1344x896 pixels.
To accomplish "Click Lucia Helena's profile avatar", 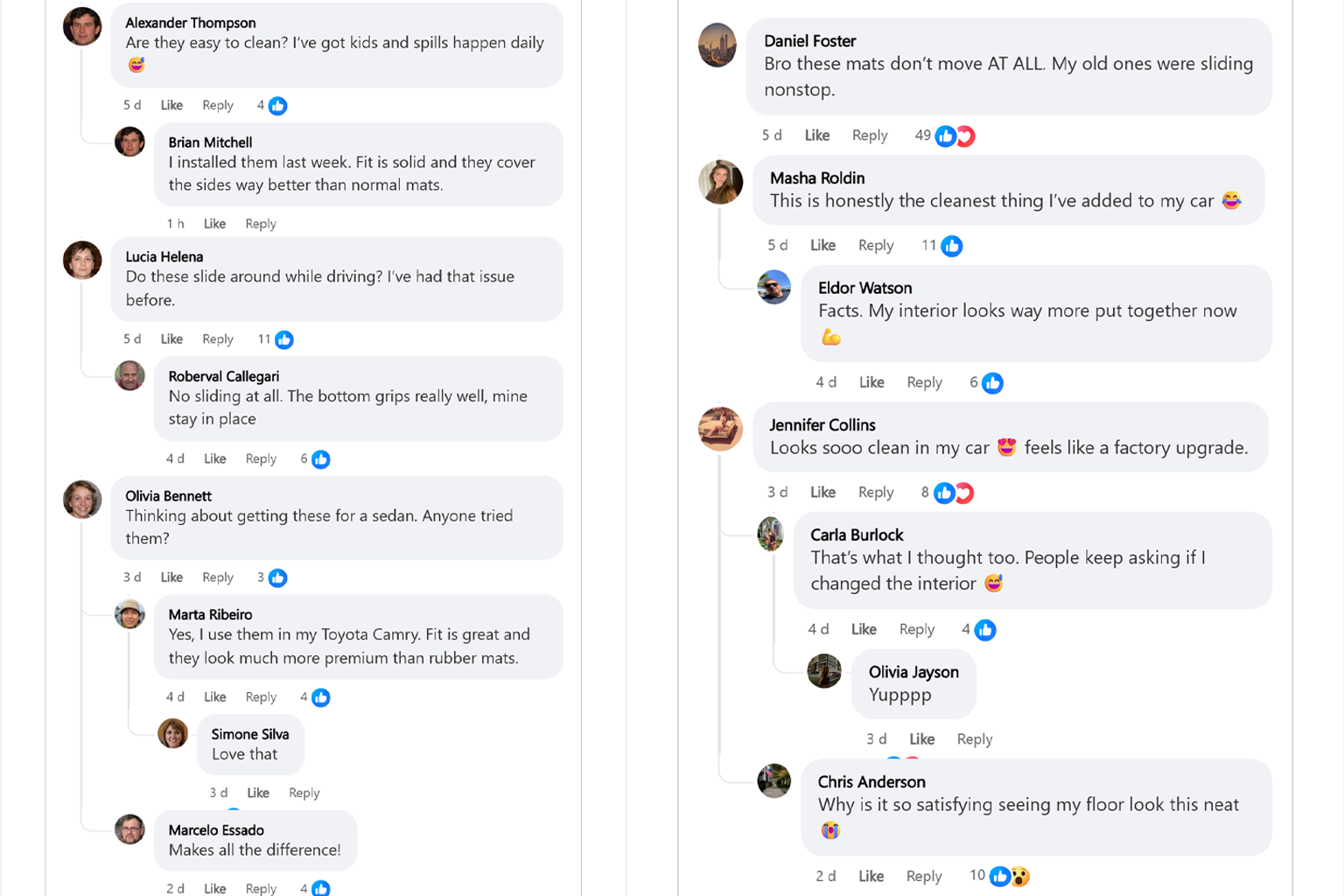I will 82,260.
